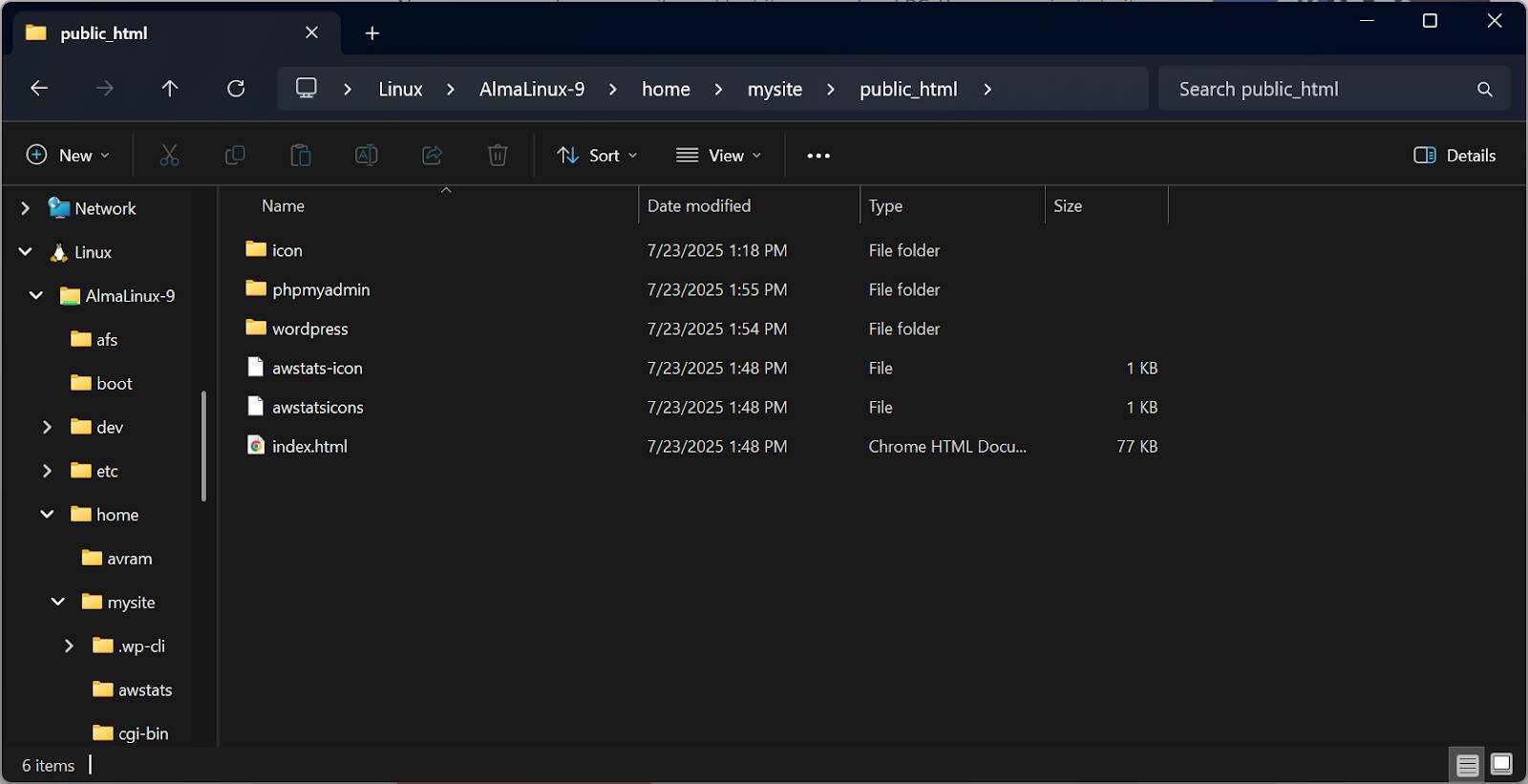The height and width of the screenshot is (784, 1528).
Task: Collapse the AlmaLinux-9 tree node
Action: tap(36, 296)
